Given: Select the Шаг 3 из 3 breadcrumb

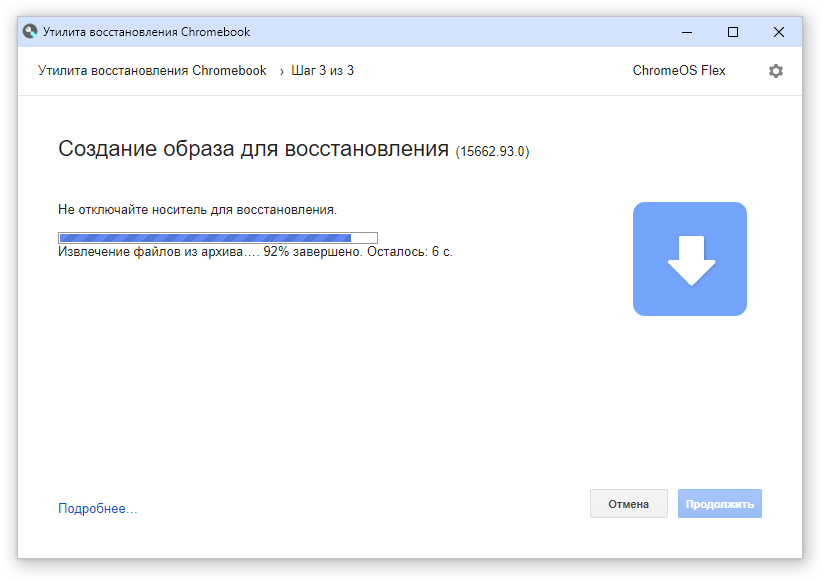Looking at the screenshot, I should 323,70.
